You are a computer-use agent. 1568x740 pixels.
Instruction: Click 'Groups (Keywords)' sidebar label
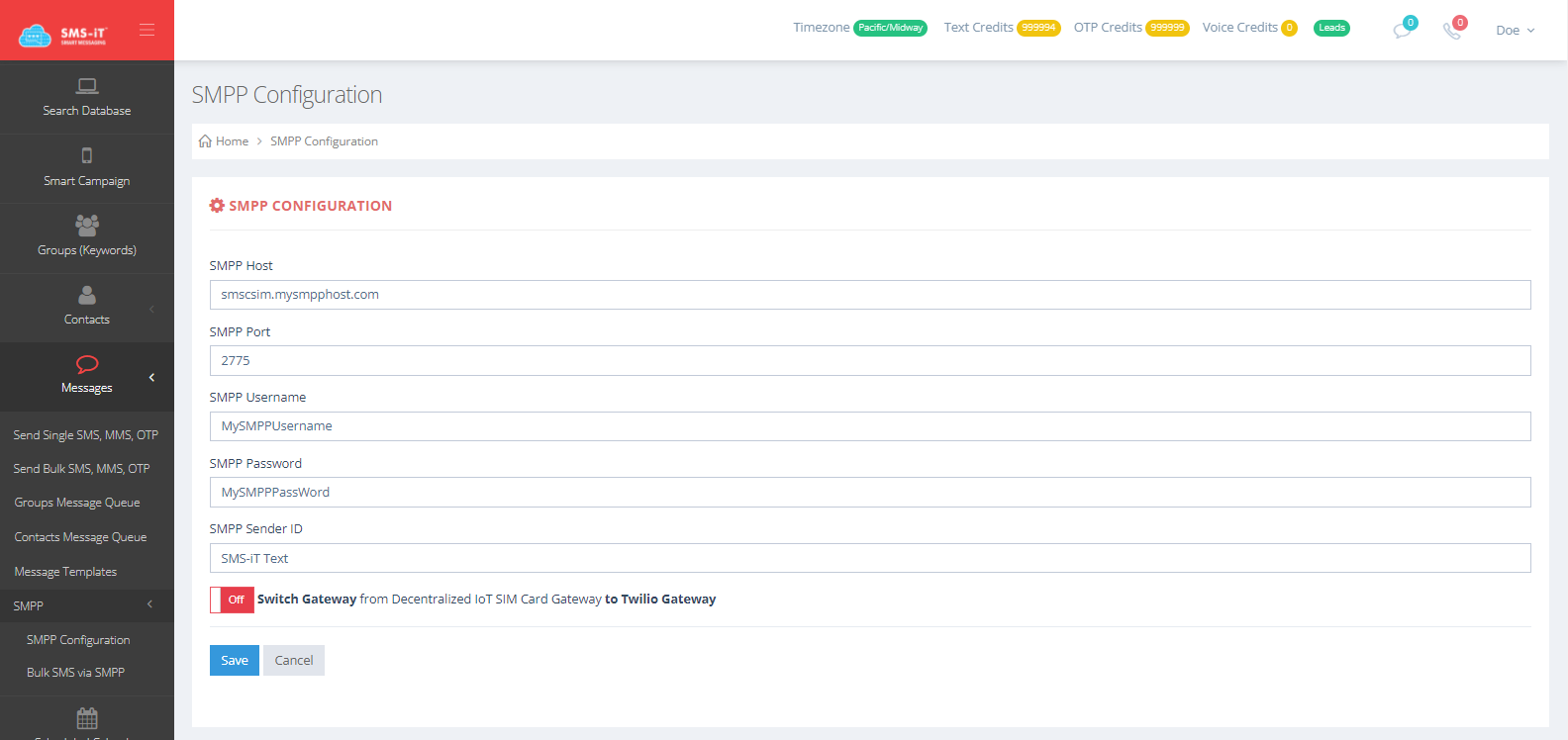(87, 250)
